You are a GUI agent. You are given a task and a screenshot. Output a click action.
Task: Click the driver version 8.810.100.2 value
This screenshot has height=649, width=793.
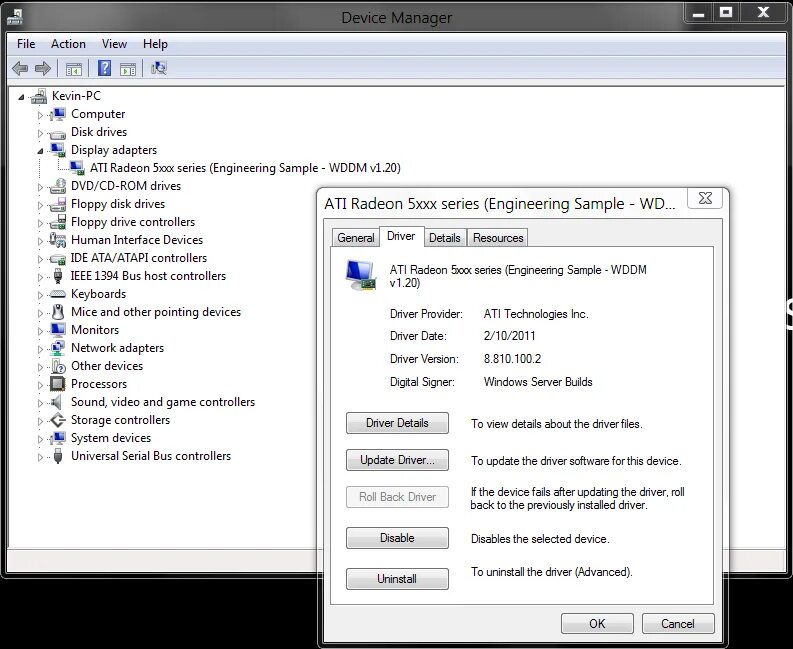[512, 359]
